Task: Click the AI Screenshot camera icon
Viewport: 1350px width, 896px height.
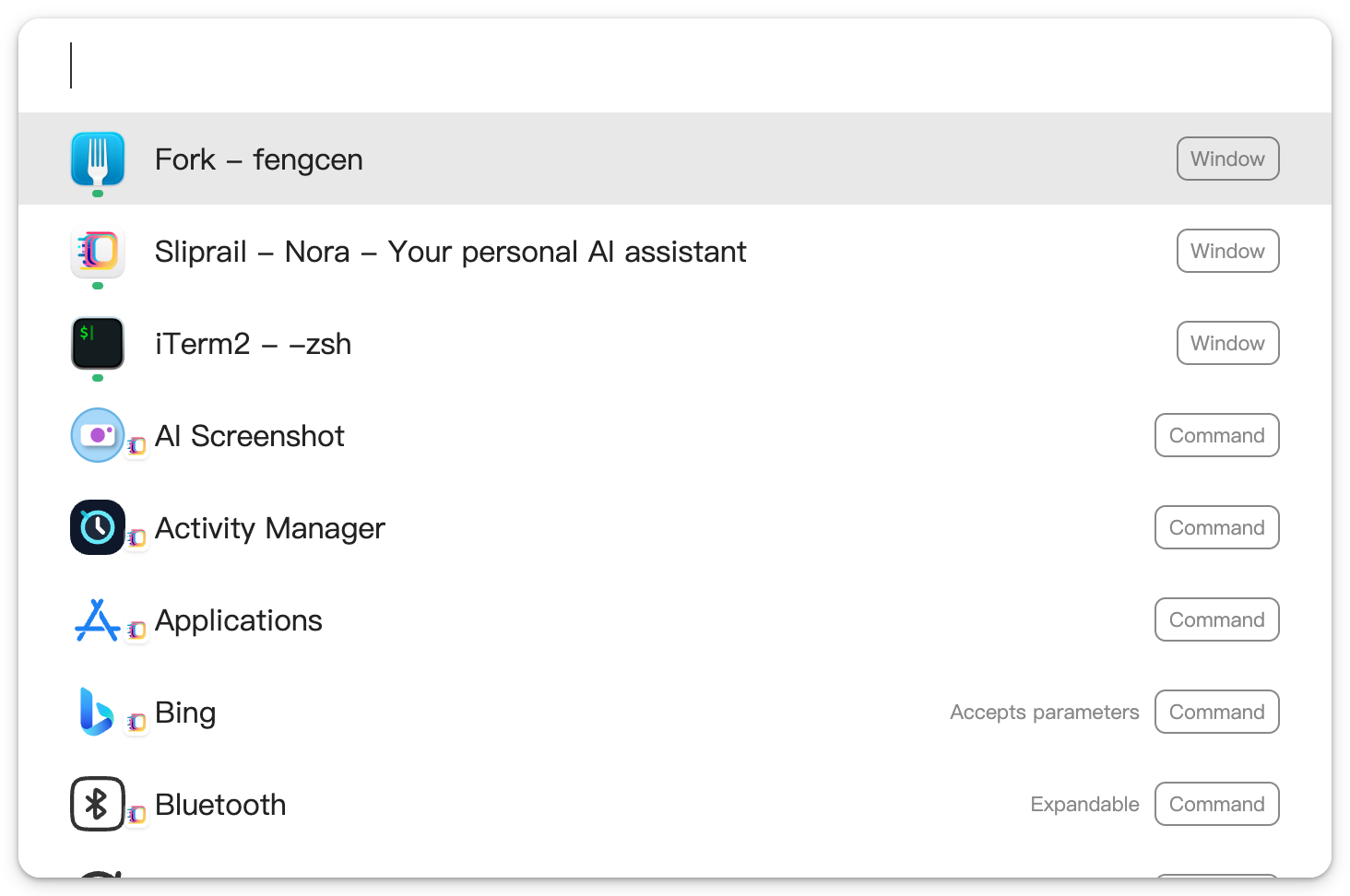Action: [98, 435]
